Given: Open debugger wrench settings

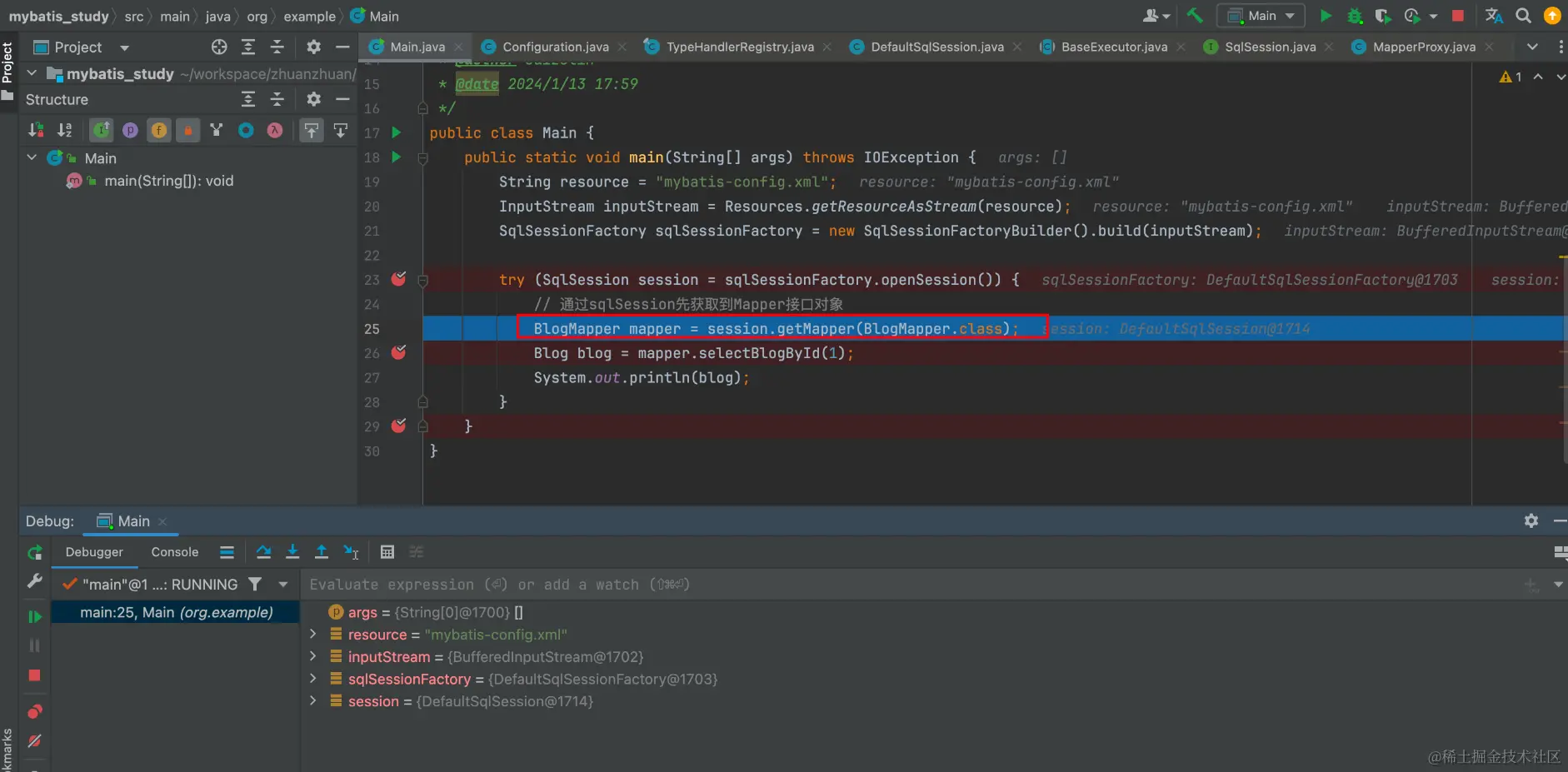Looking at the screenshot, I should click(34, 581).
